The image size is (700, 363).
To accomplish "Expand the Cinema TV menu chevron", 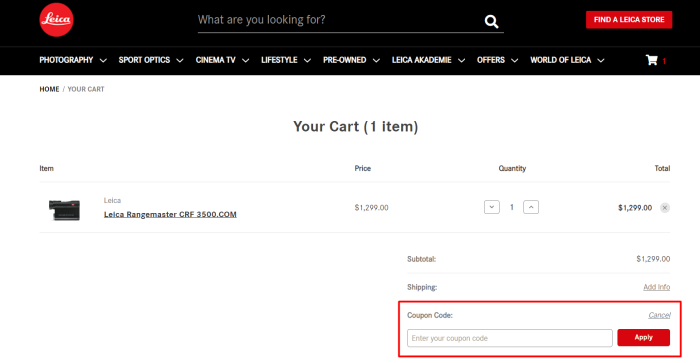I will tap(246, 60).
